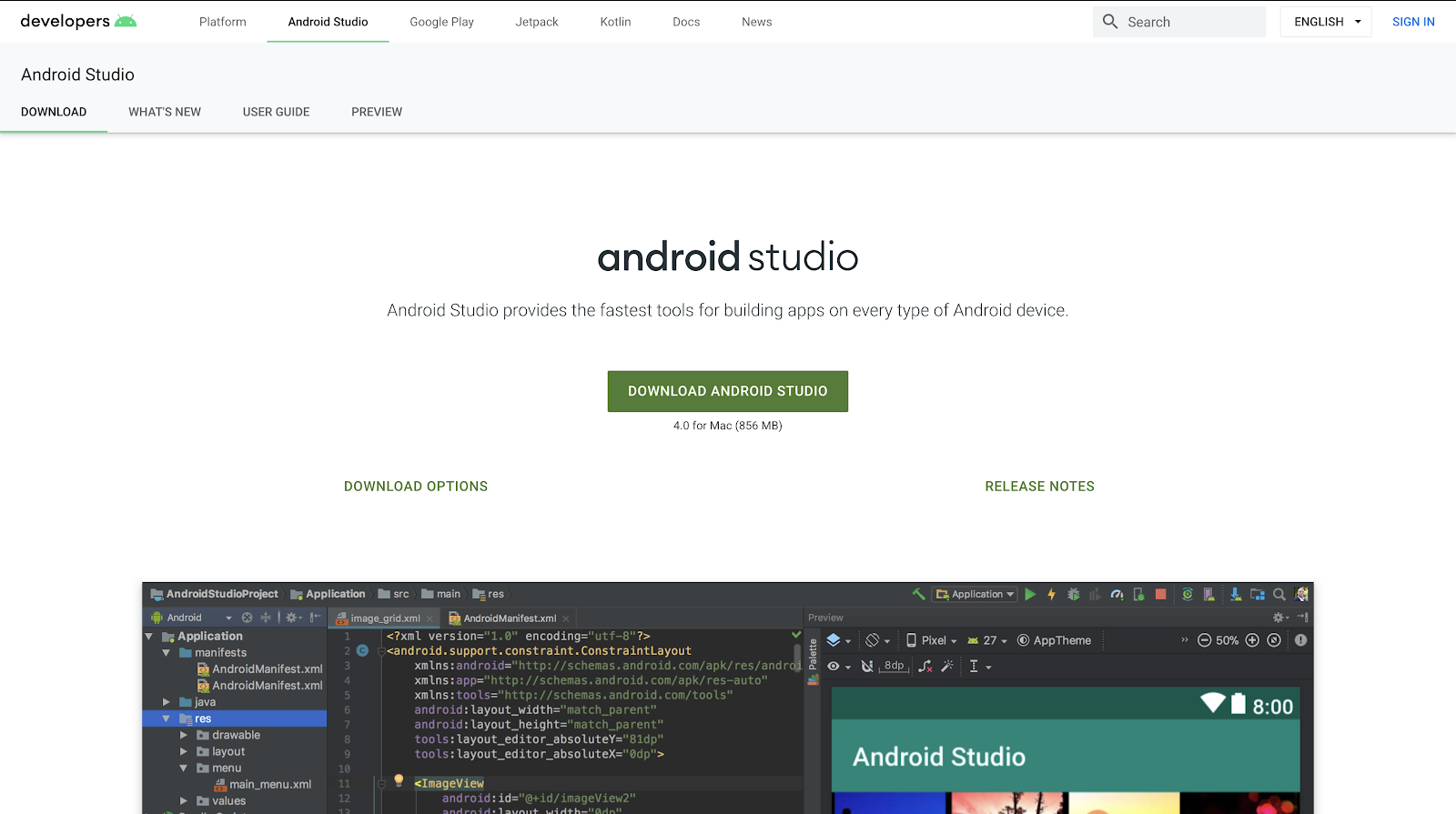Open the Google Play nav item
1456x814 pixels.
(x=442, y=22)
